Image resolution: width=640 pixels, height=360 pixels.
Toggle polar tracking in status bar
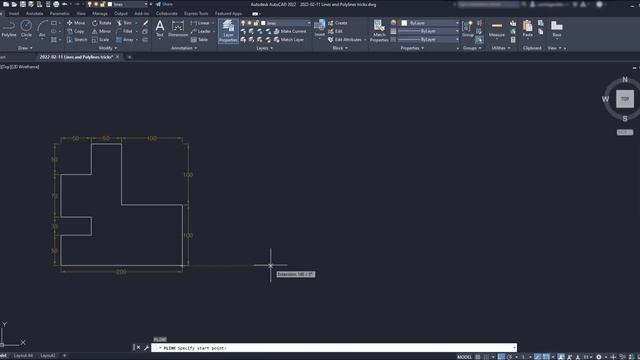[509, 357]
